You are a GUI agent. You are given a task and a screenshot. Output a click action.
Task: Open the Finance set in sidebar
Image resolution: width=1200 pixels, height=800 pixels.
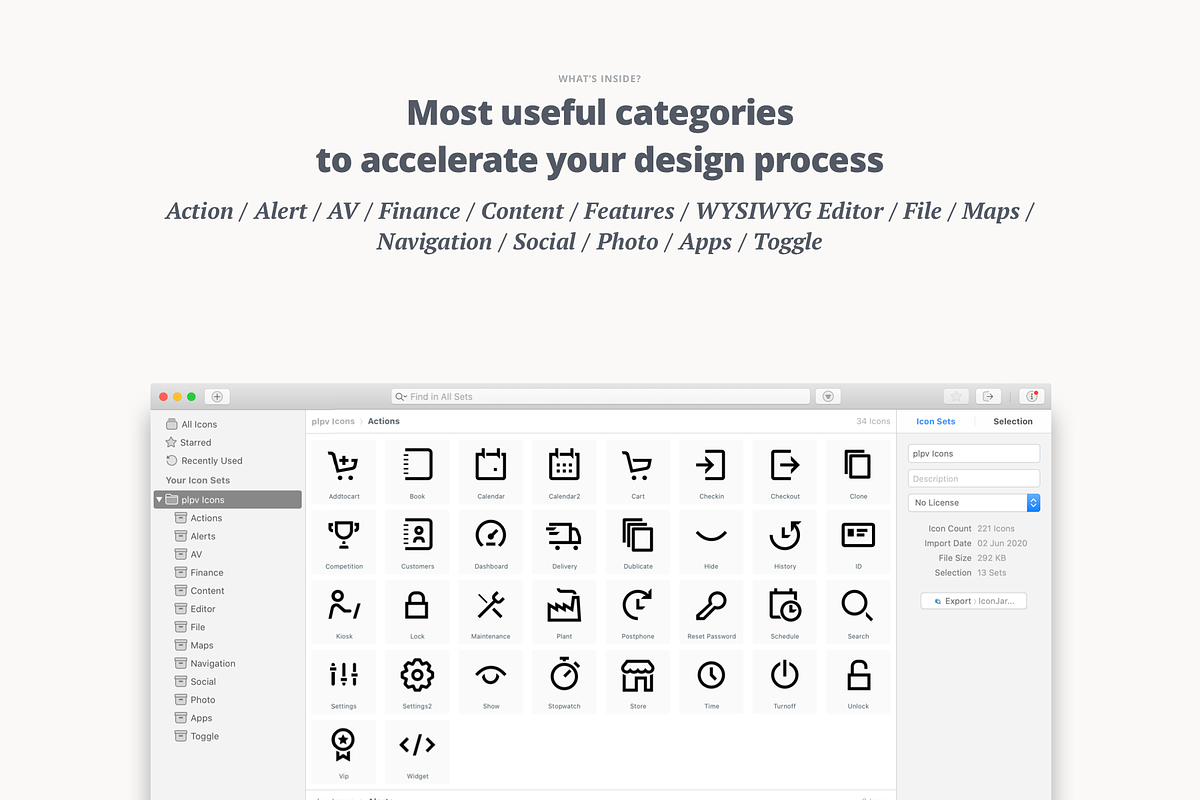[206, 573]
